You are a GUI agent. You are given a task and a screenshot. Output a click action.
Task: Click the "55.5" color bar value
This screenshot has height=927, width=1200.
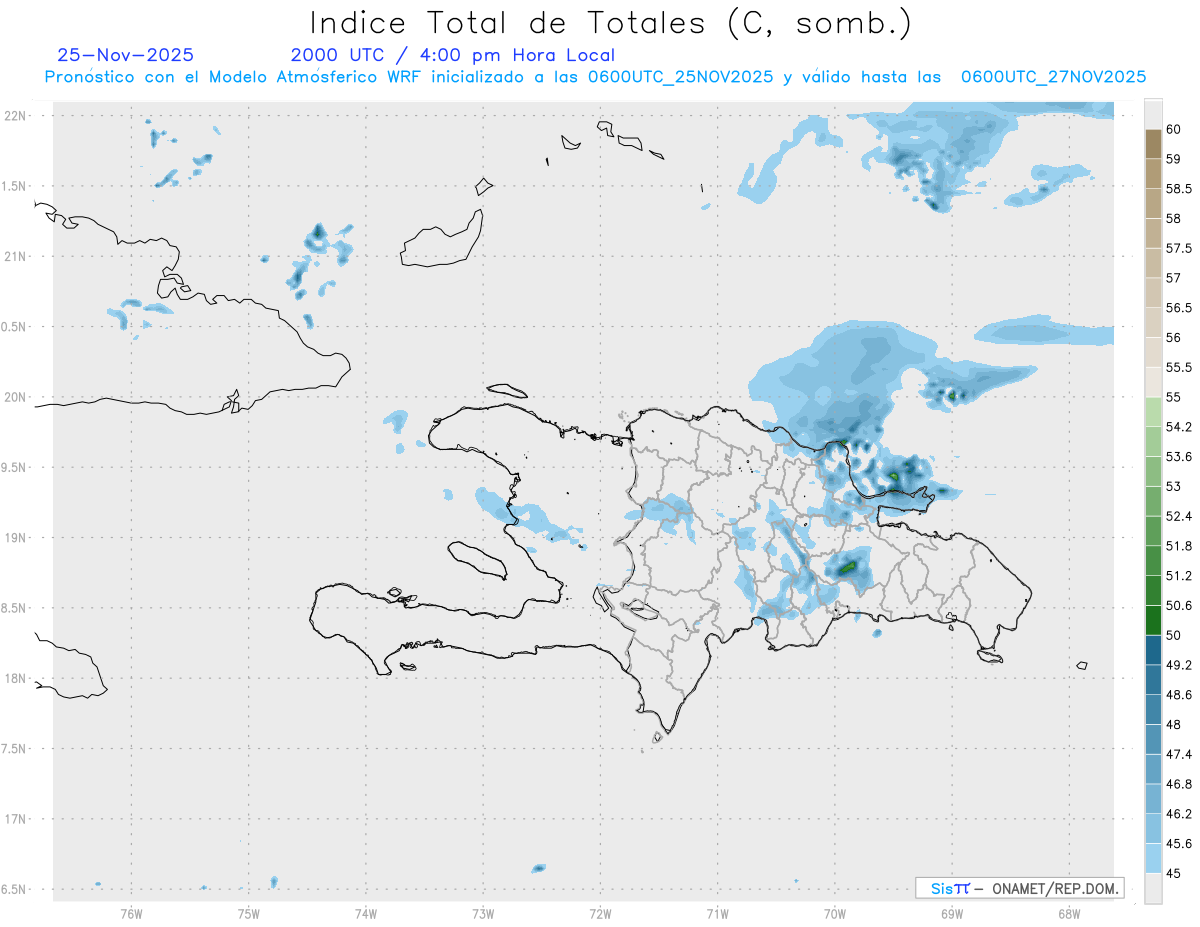click(x=1180, y=368)
